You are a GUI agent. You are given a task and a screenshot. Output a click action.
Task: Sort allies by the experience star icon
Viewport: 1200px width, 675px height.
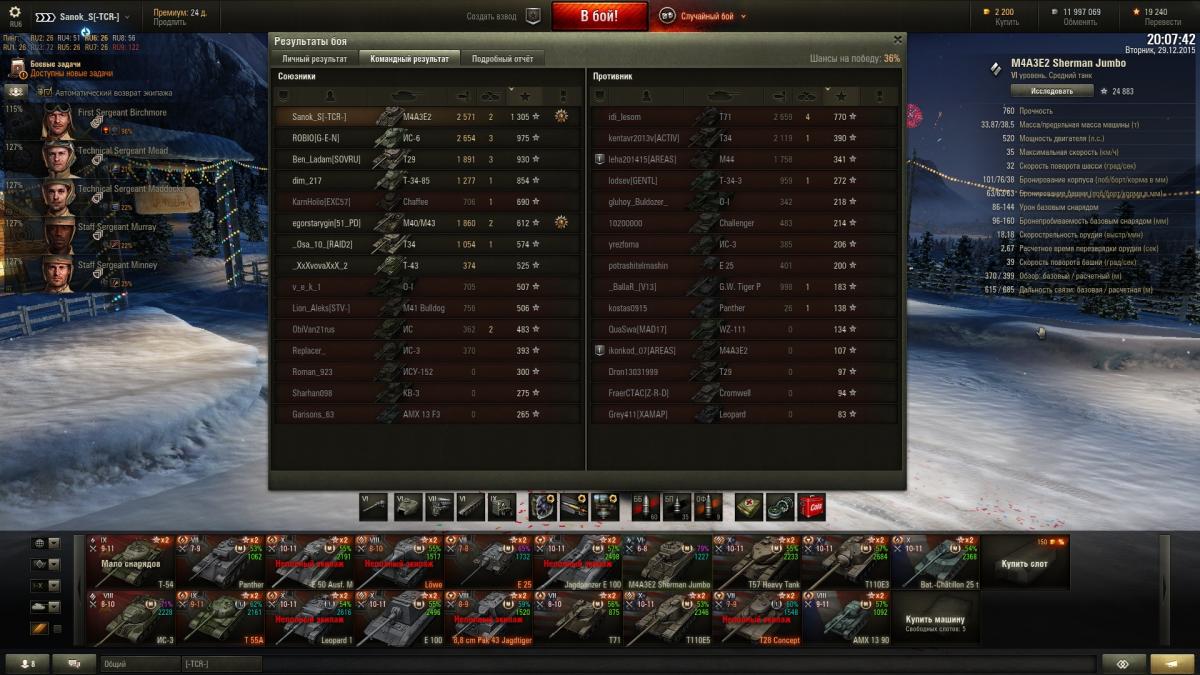tap(526, 96)
